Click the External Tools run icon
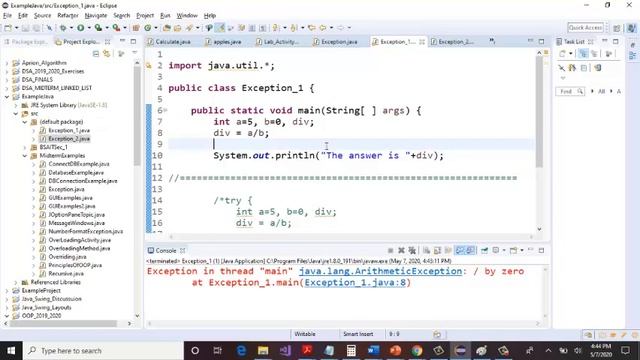The height and width of the screenshot is (360, 640). tap(116, 28)
